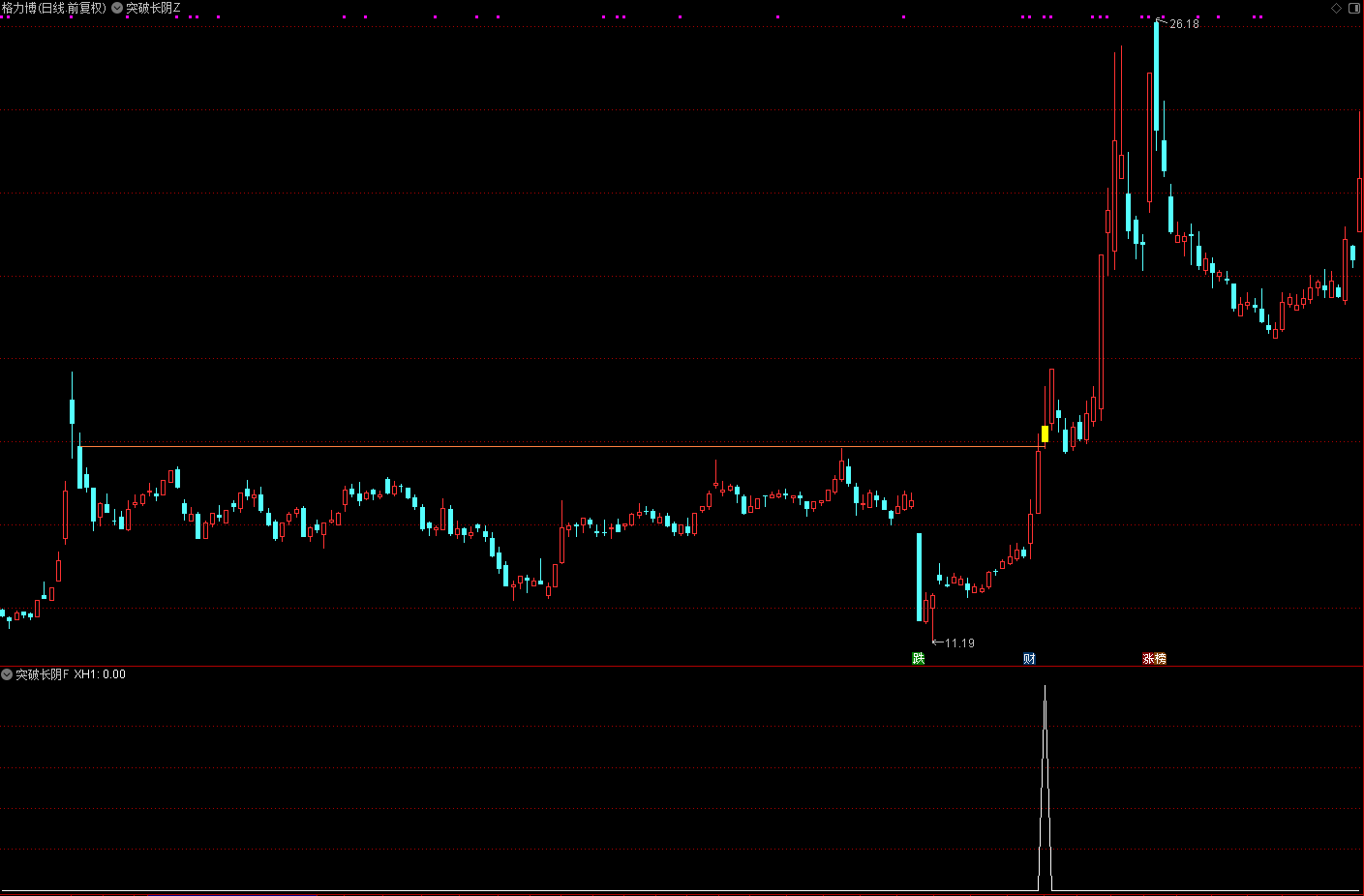1364x896 pixels.
Task: Toggle the side panel icon at top right
Action: tap(1354, 8)
